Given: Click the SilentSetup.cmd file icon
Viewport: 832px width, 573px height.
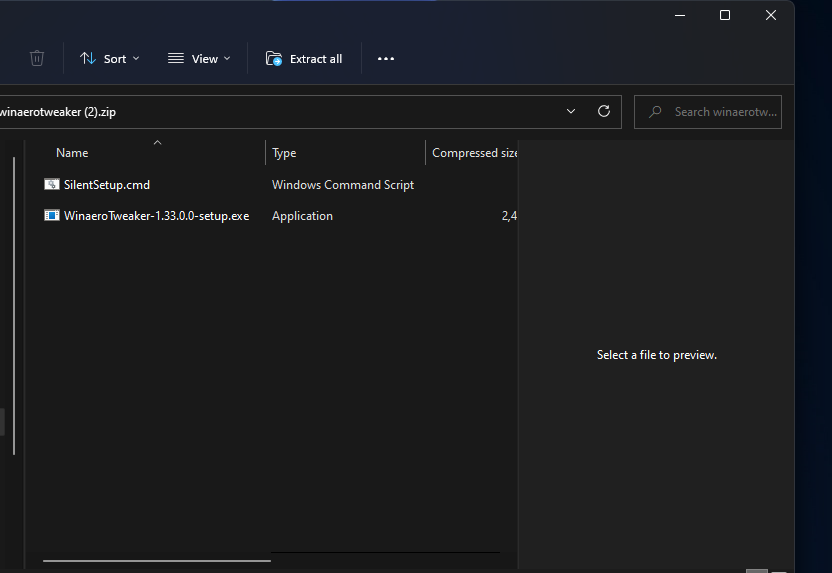Looking at the screenshot, I should [52, 184].
